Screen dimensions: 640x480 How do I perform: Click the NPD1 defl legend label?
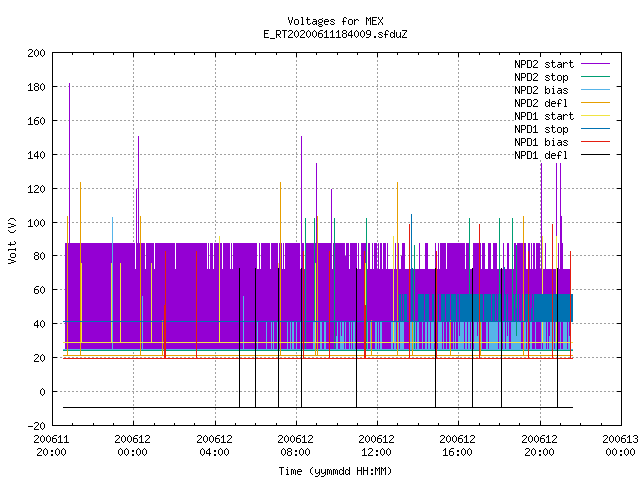[541, 156]
